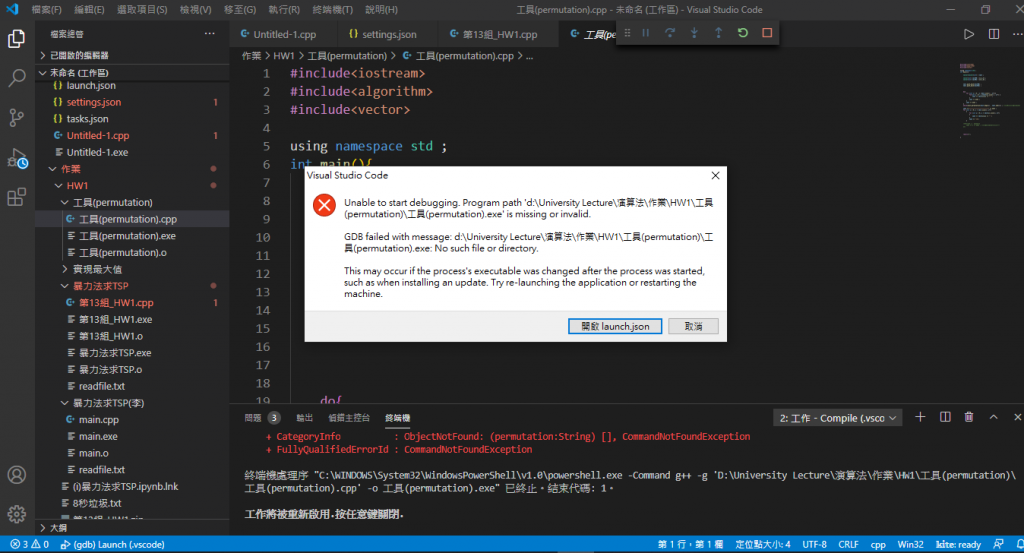1024x553 pixels.
Task: Open the Source Control view icon
Action: pyautogui.click(x=16, y=118)
